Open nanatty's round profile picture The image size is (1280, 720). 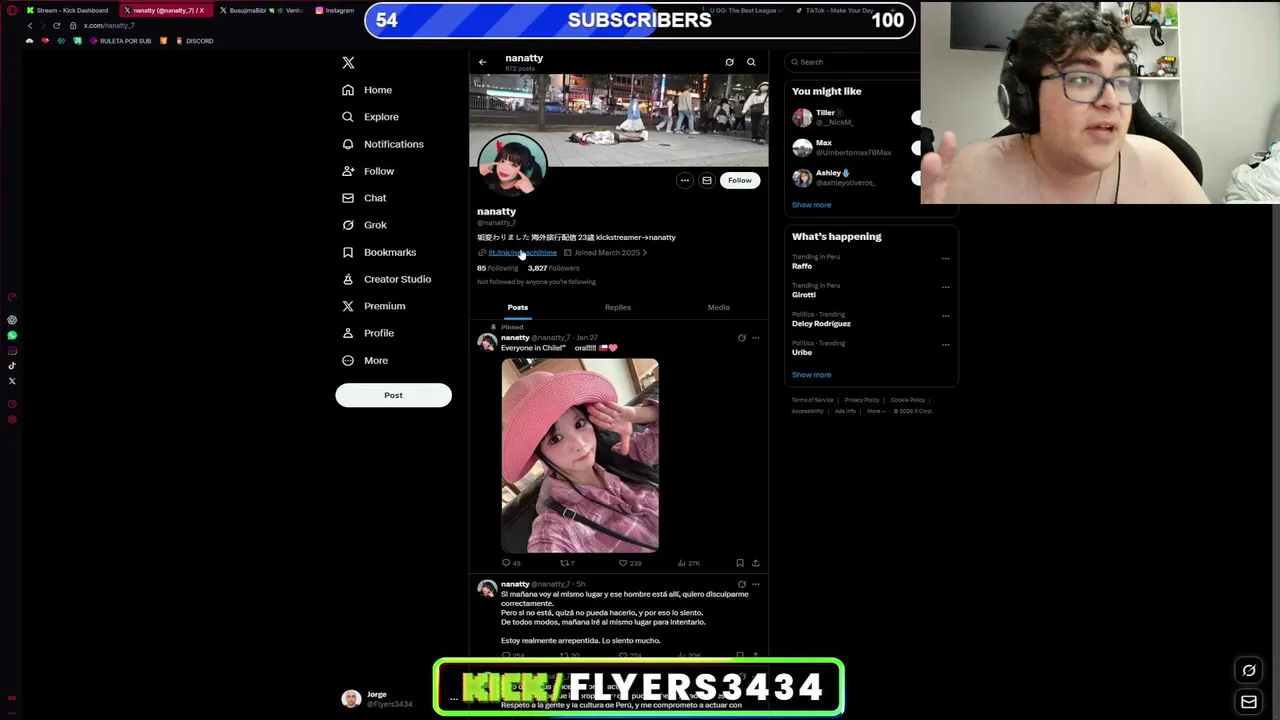tap(512, 167)
